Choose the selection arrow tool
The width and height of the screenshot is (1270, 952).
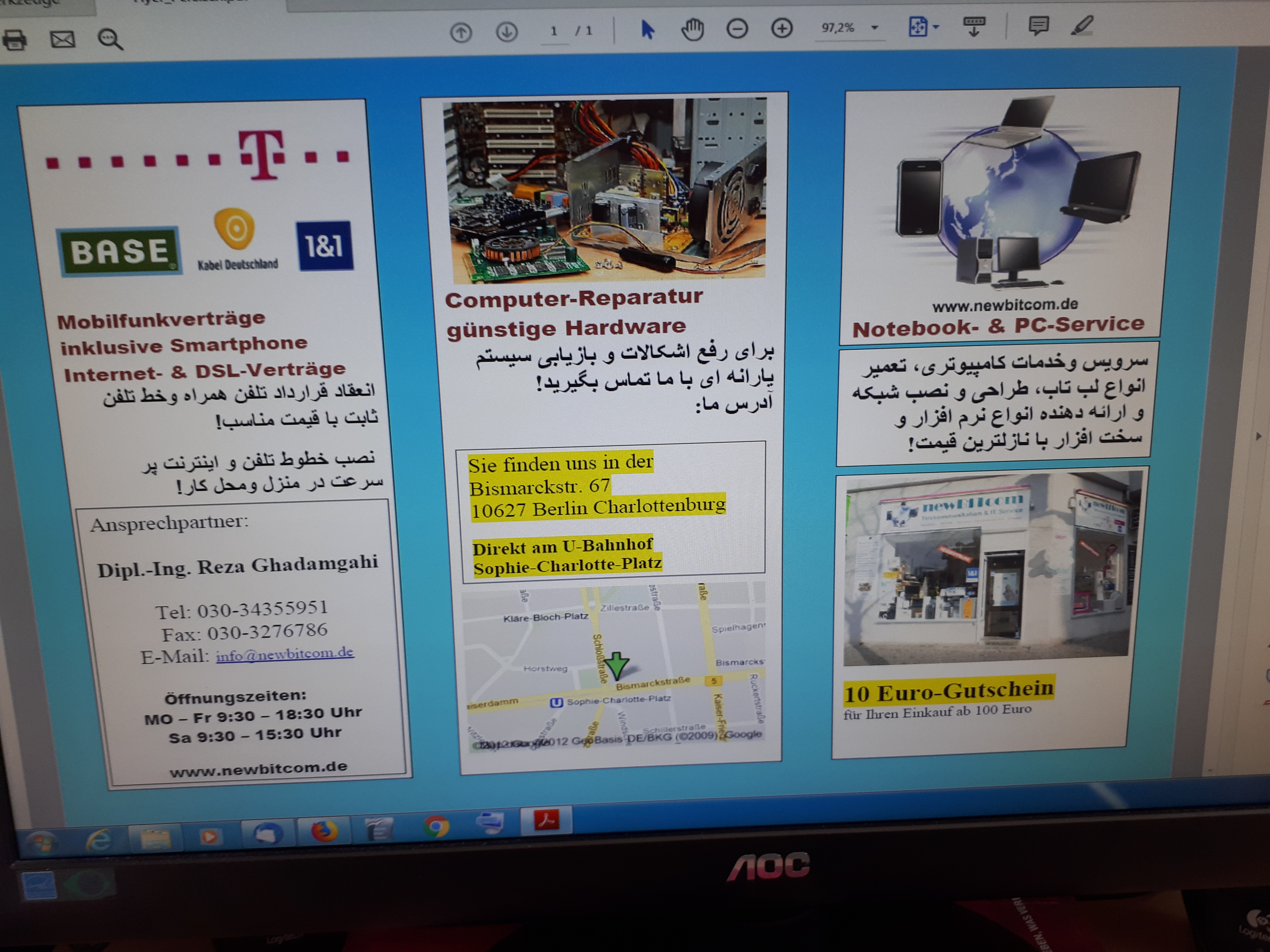[x=647, y=29]
